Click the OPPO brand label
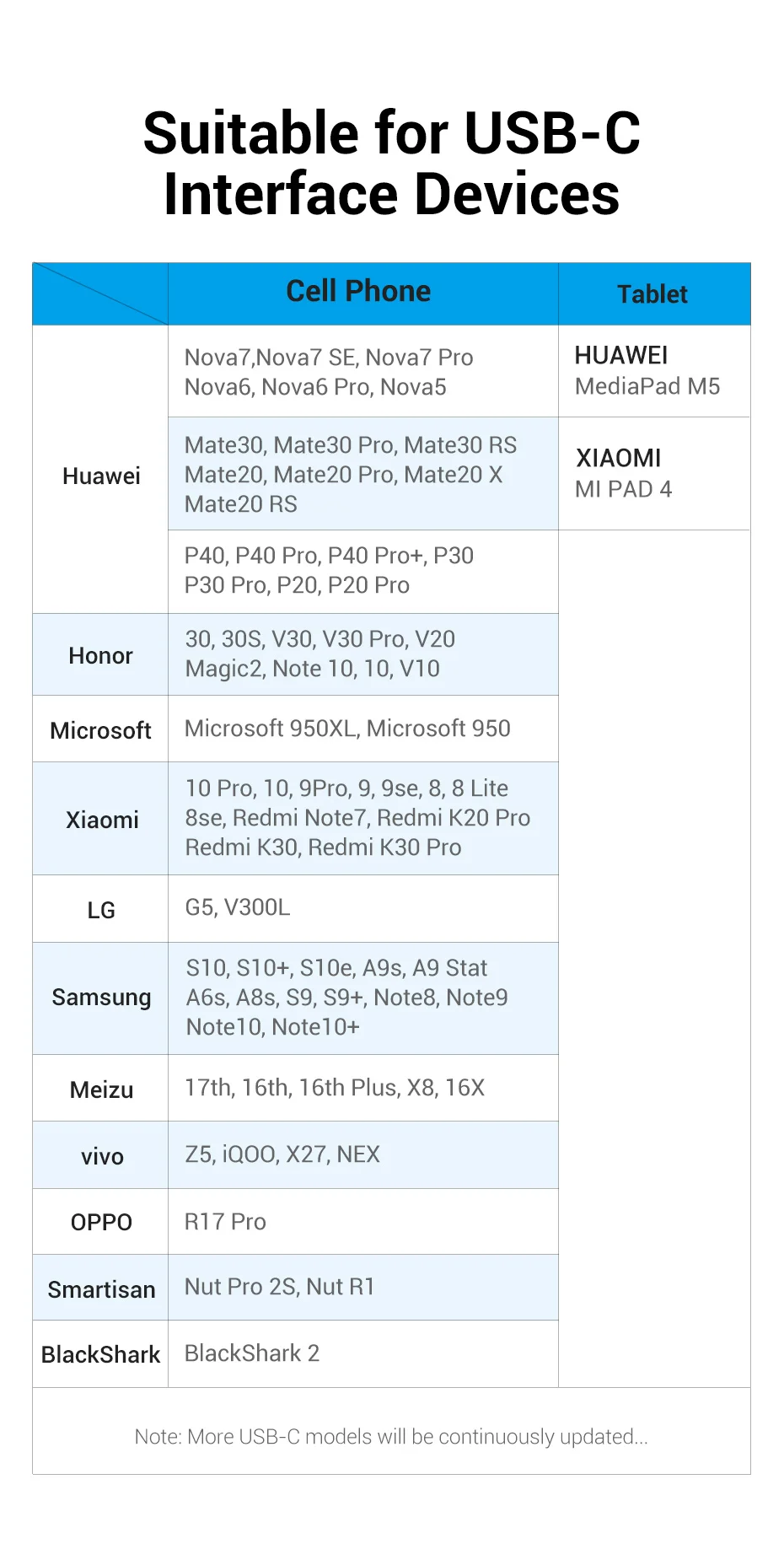 [101, 1223]
